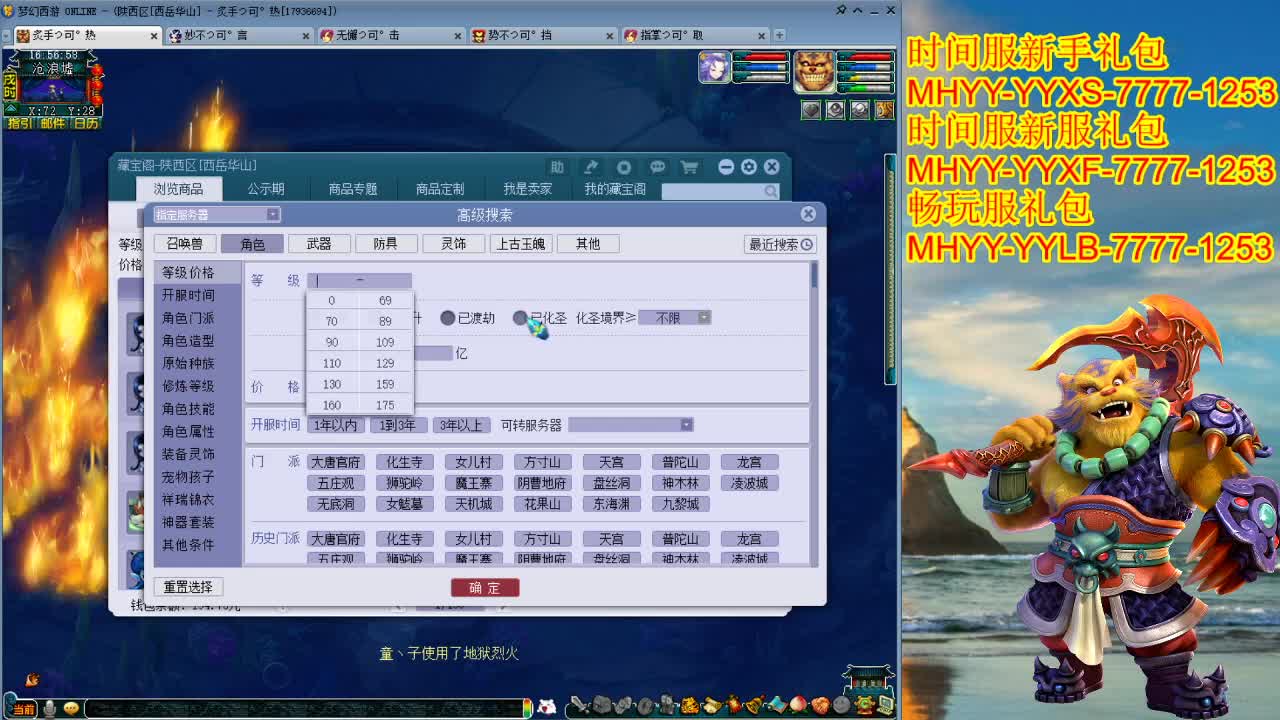Click the new tab plus icon

[x=779, y=34]
